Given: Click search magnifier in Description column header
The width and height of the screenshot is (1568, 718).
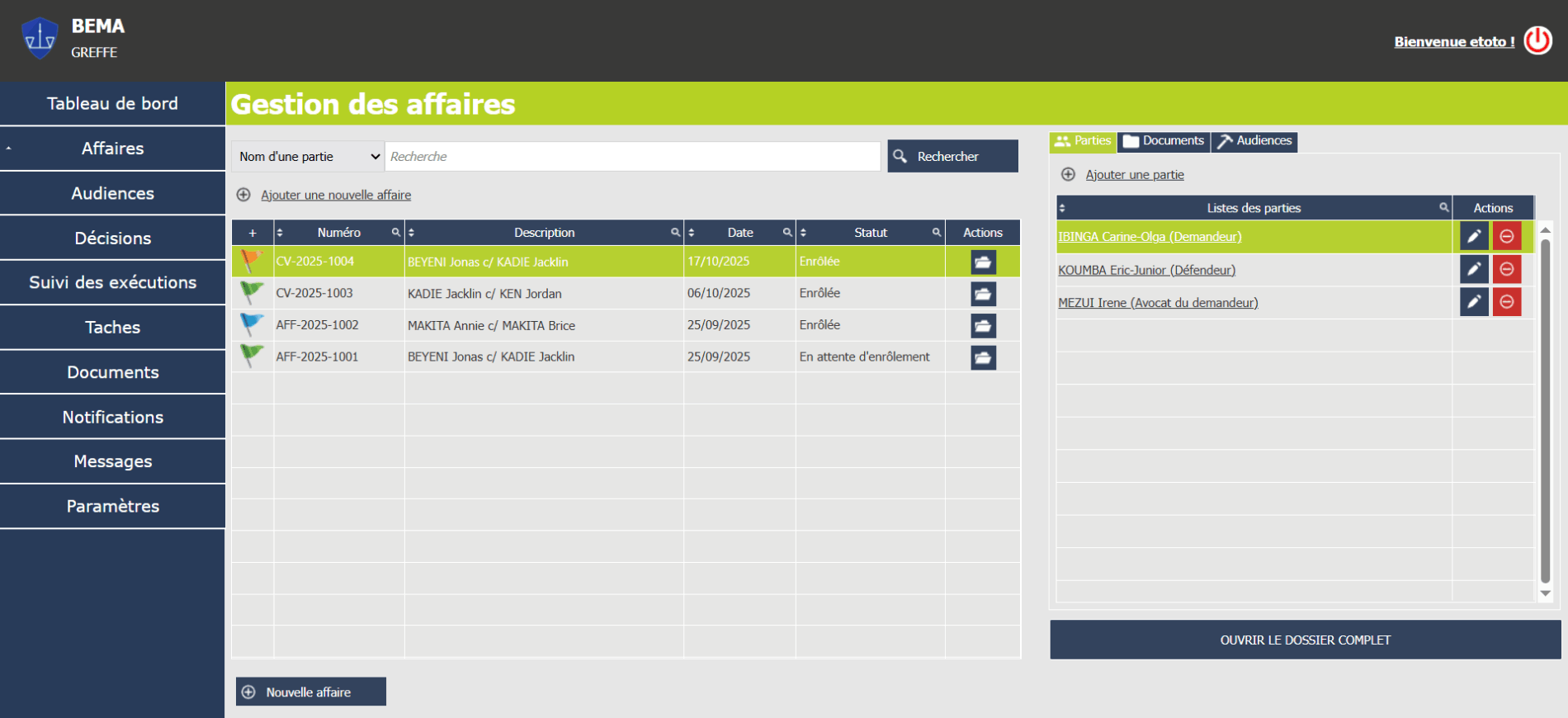Looking at the screenshot, I should (675, 233).
